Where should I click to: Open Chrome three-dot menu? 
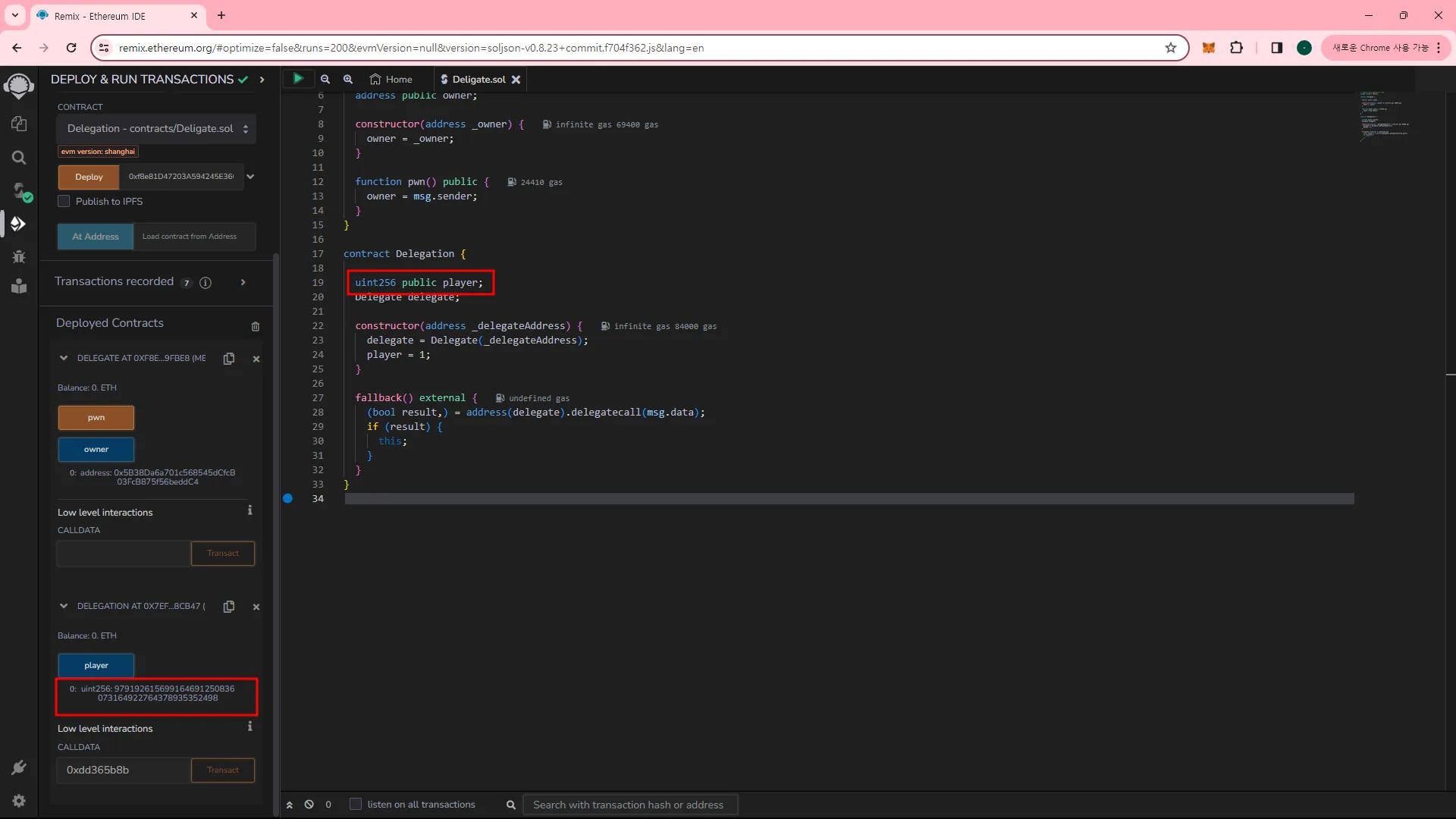pyautogui.click(x=1439, y=48)
